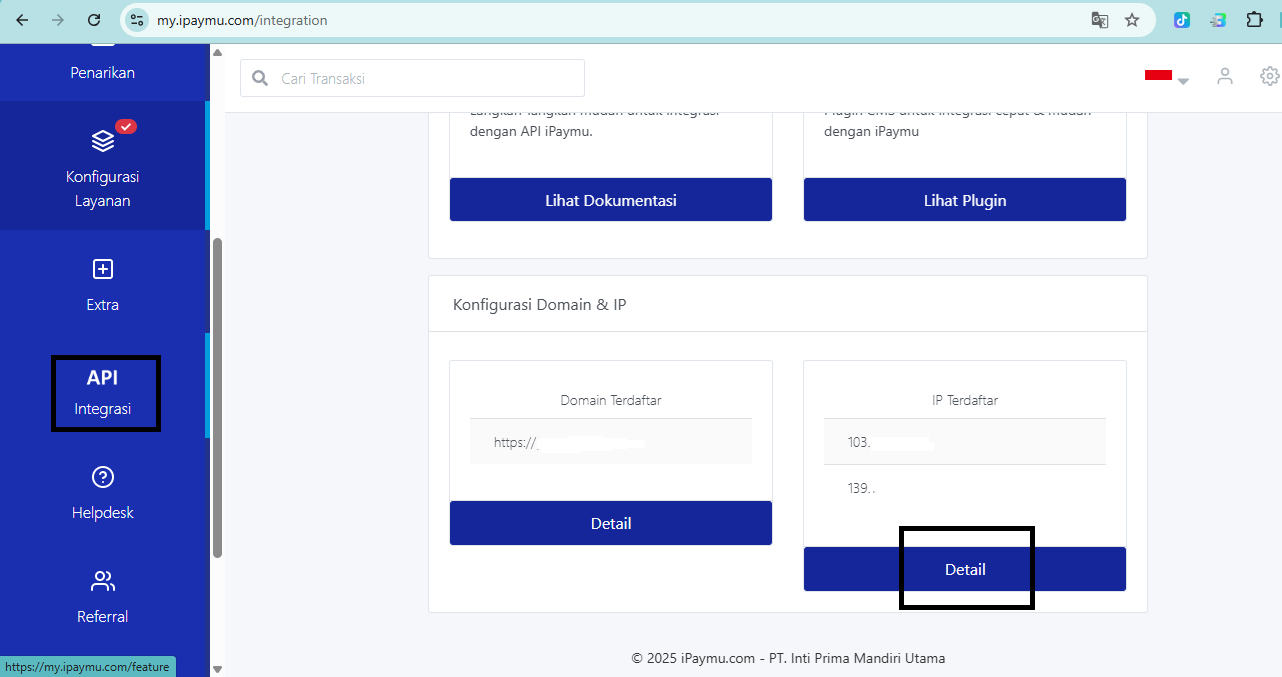Screen dimensions: 1282x677
Task: Select the registered IP starting 103.
Action: point(965,442)
